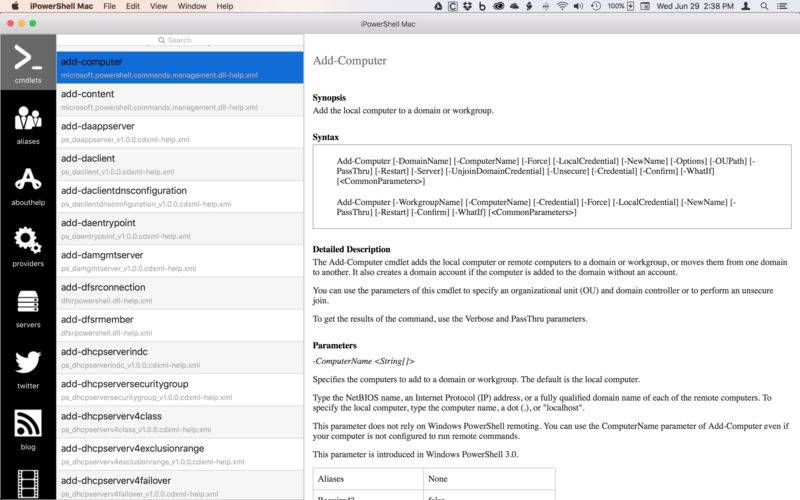
Task: Open the Notification Center icon
Action: pyautogui.click(x=782, y=6)
